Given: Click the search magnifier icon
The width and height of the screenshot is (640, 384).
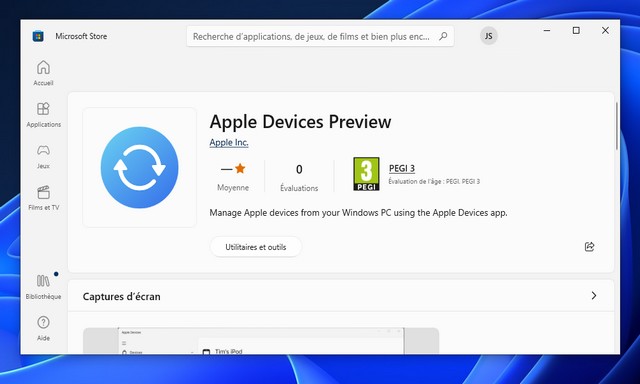Looking at the screenshot, I should pos(443,36).
